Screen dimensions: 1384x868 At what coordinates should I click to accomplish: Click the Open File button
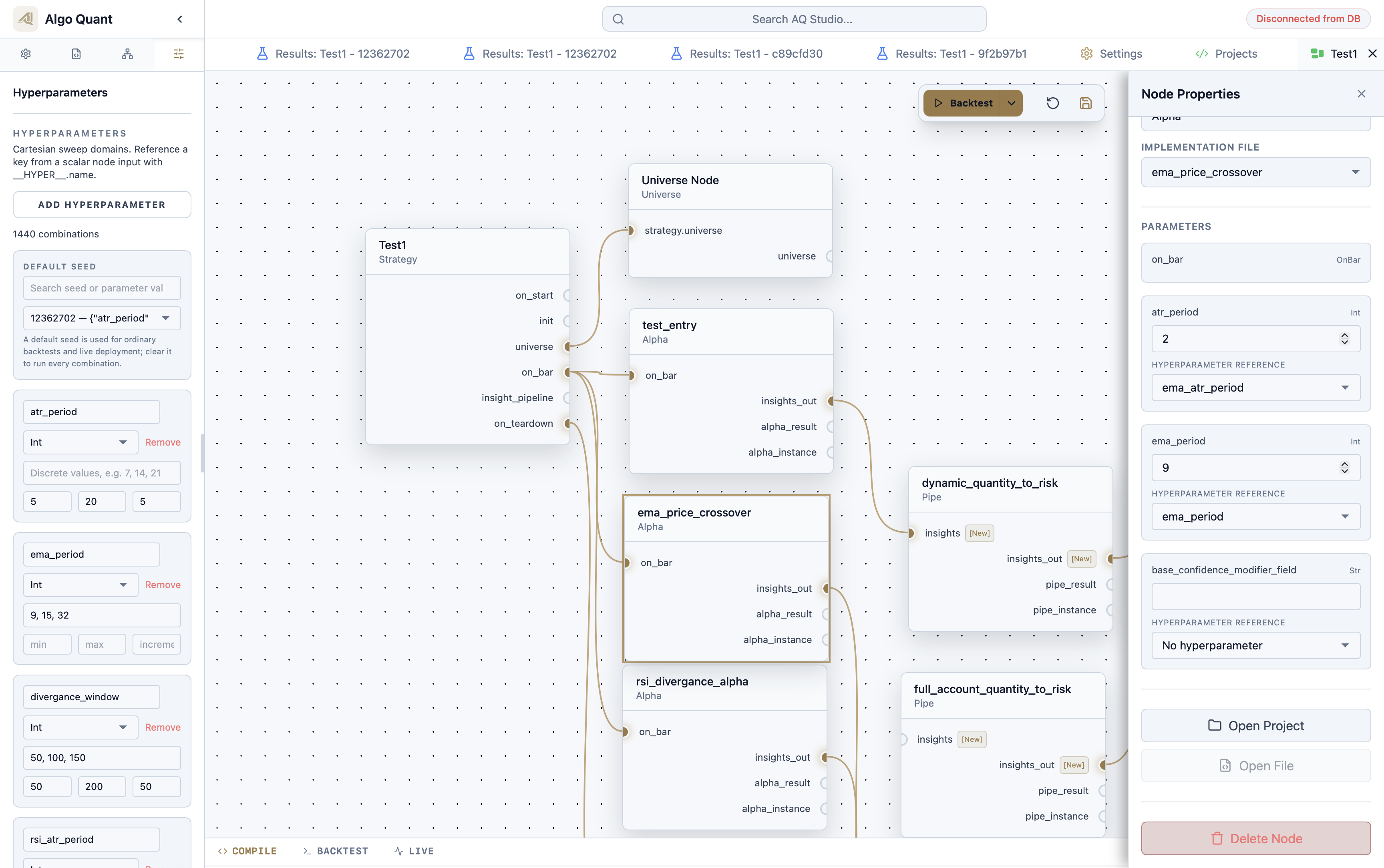pos(1255,766)
